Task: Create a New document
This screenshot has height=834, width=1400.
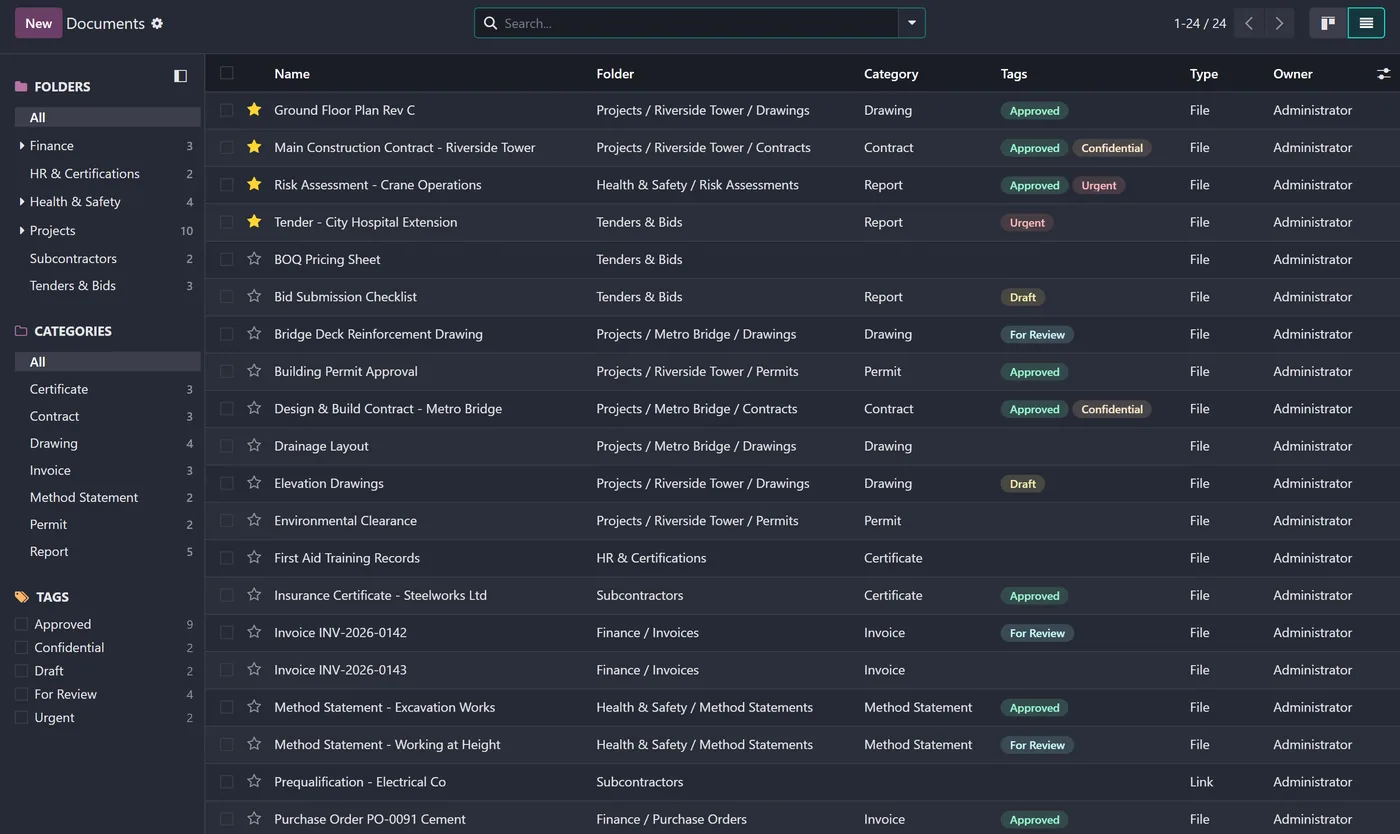Action: click(x=38, y=23)
